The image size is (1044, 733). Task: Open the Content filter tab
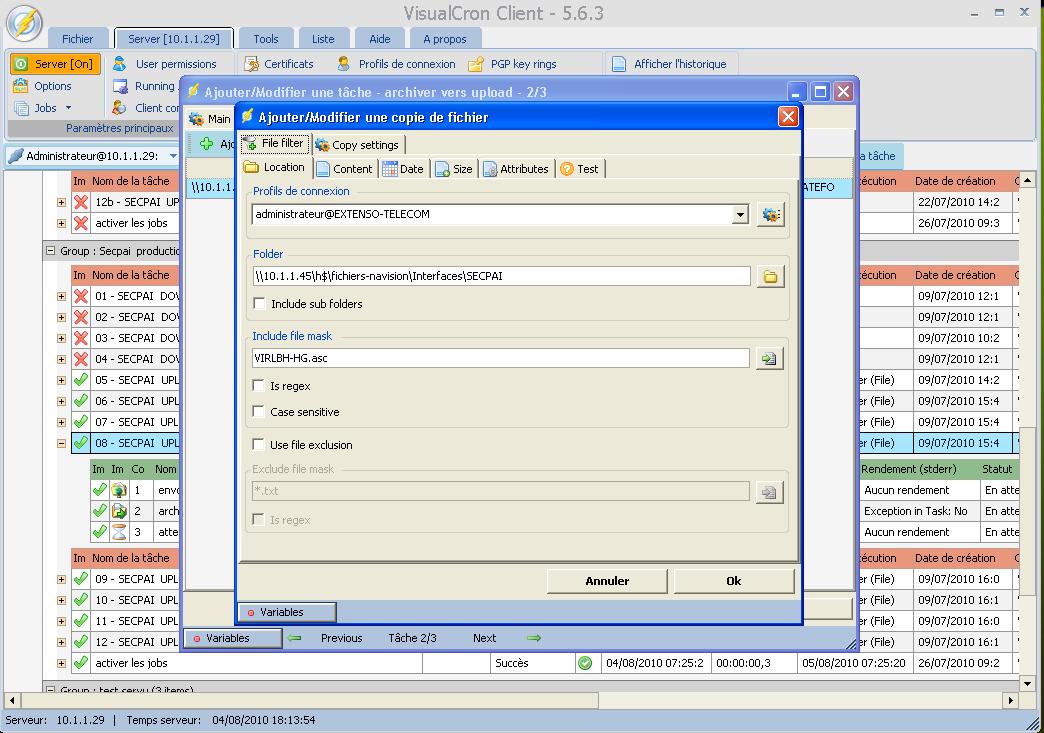[344, 169]
